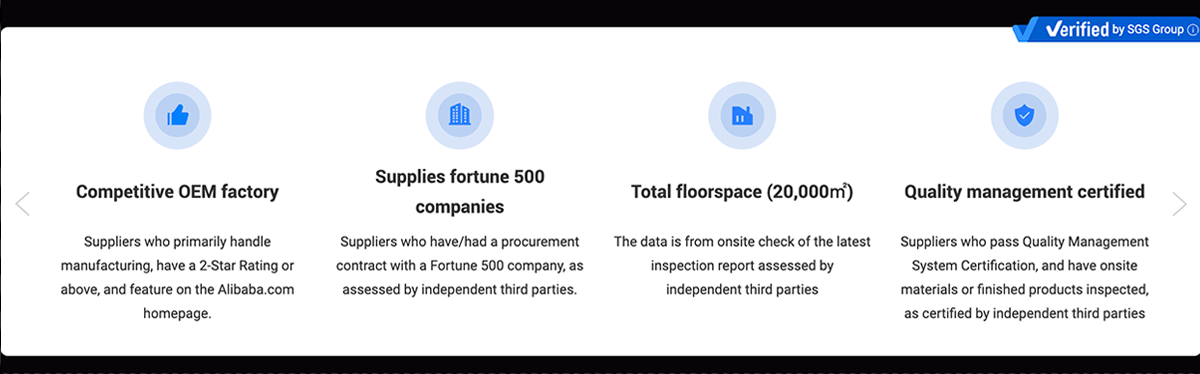The image size is (1200, 374).
Task: Click the Fortune 500 contract description
Action: 460,265
